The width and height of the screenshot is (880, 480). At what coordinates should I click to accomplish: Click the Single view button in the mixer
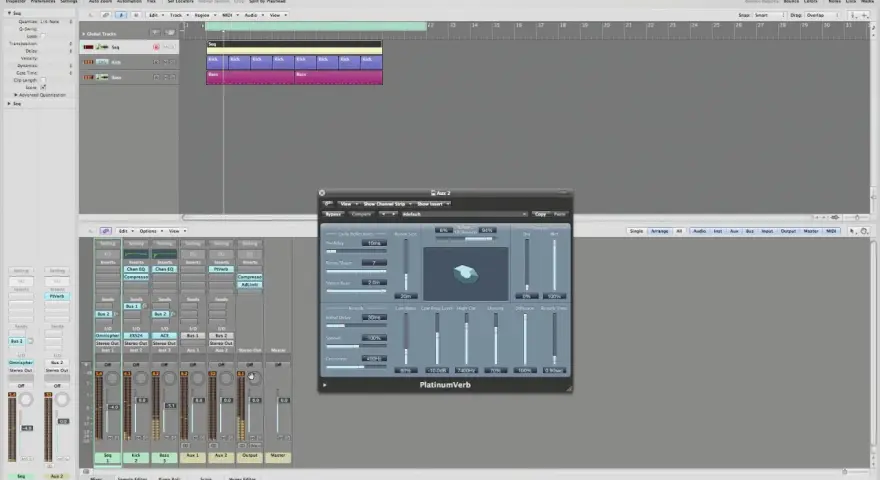pos(636,231)
